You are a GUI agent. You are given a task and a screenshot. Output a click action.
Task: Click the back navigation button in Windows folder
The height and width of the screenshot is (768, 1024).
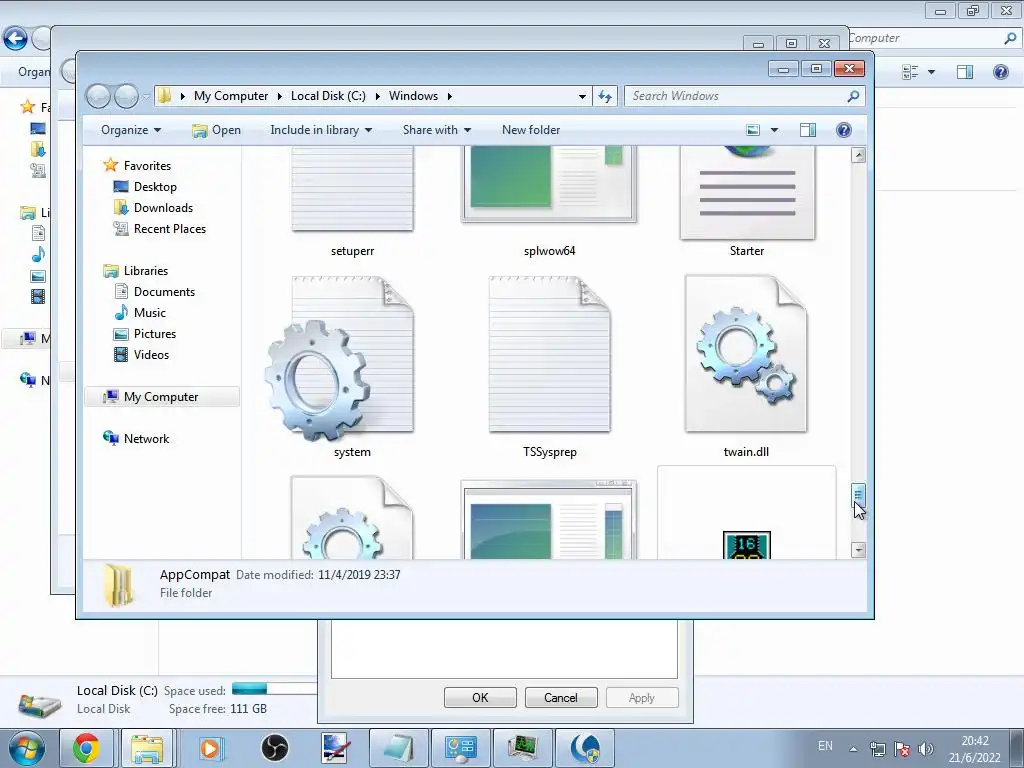98,96
